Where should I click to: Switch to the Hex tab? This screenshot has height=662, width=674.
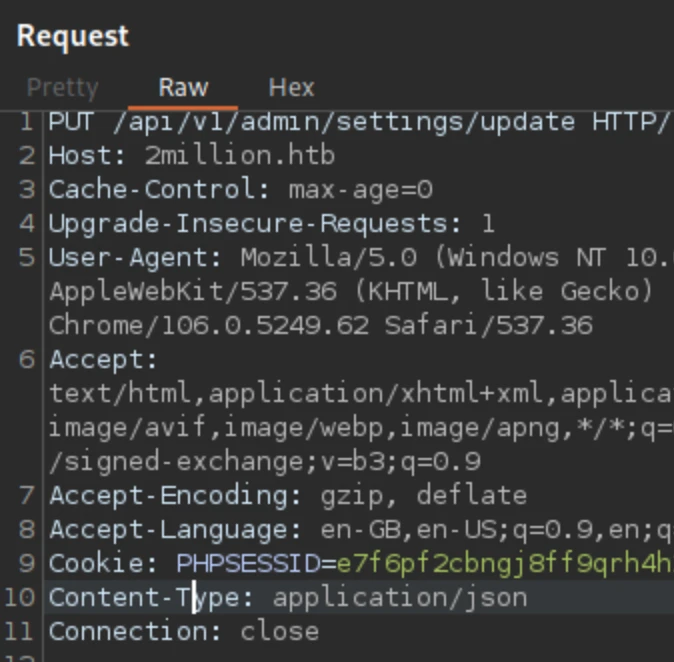(291, 87)
